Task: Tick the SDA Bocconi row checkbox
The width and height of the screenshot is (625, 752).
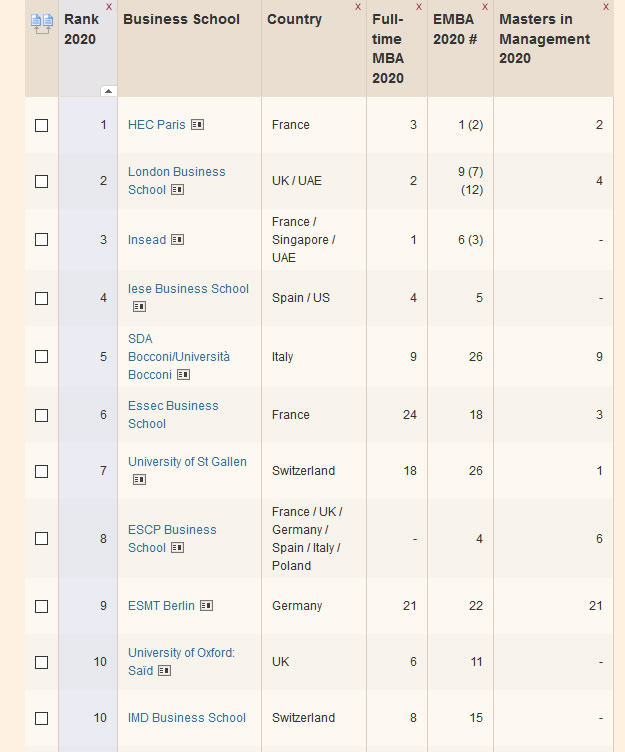Action: (x=42, y=356)
